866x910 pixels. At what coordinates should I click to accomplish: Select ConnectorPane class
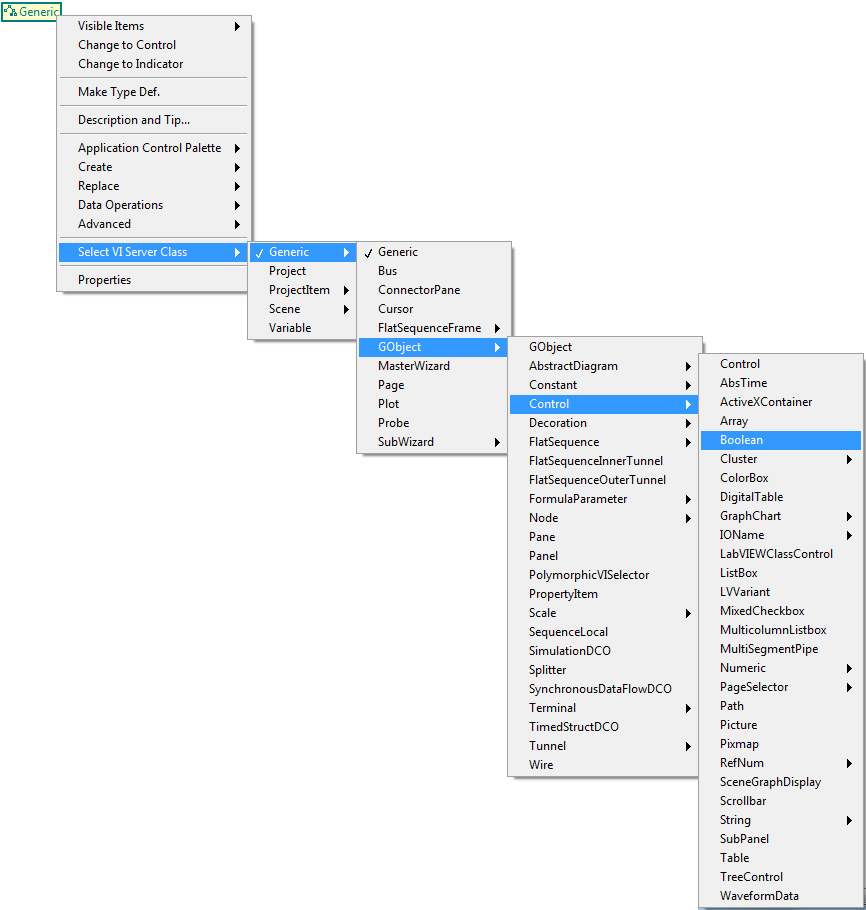pyautogui.click(x=434, y=290)
